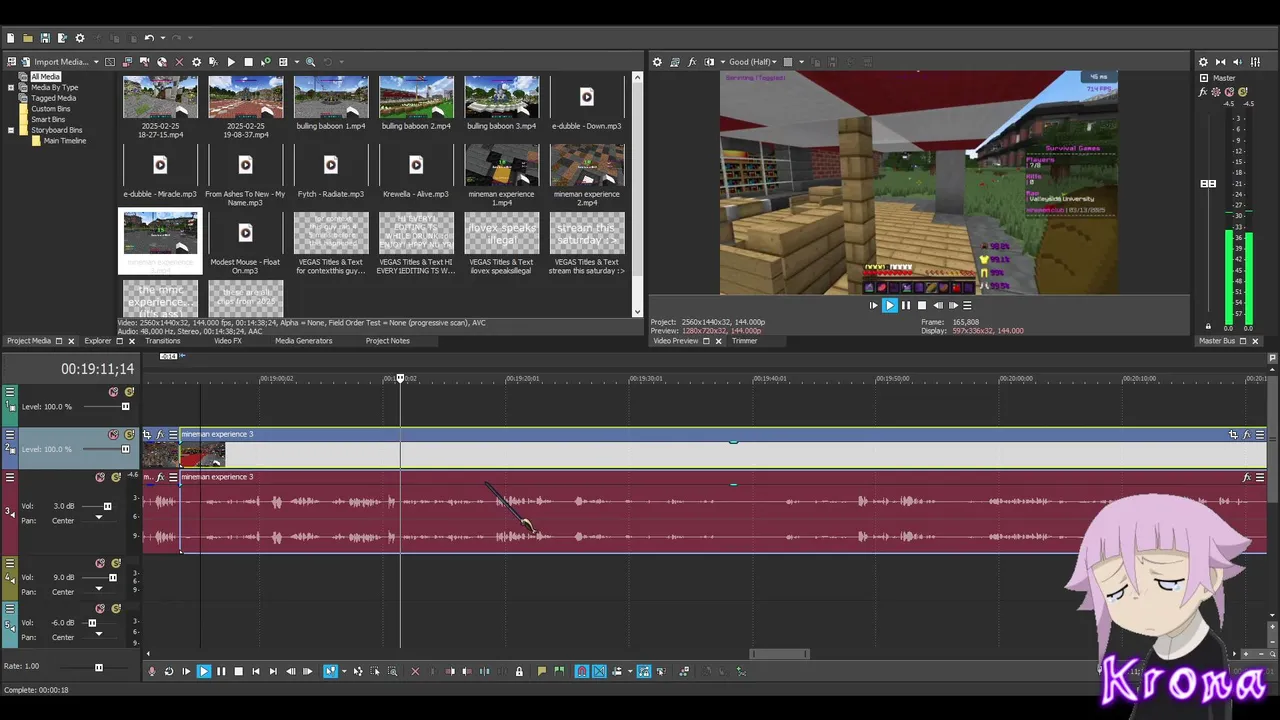Switch to the Video FX tab

tap(228, 341)
